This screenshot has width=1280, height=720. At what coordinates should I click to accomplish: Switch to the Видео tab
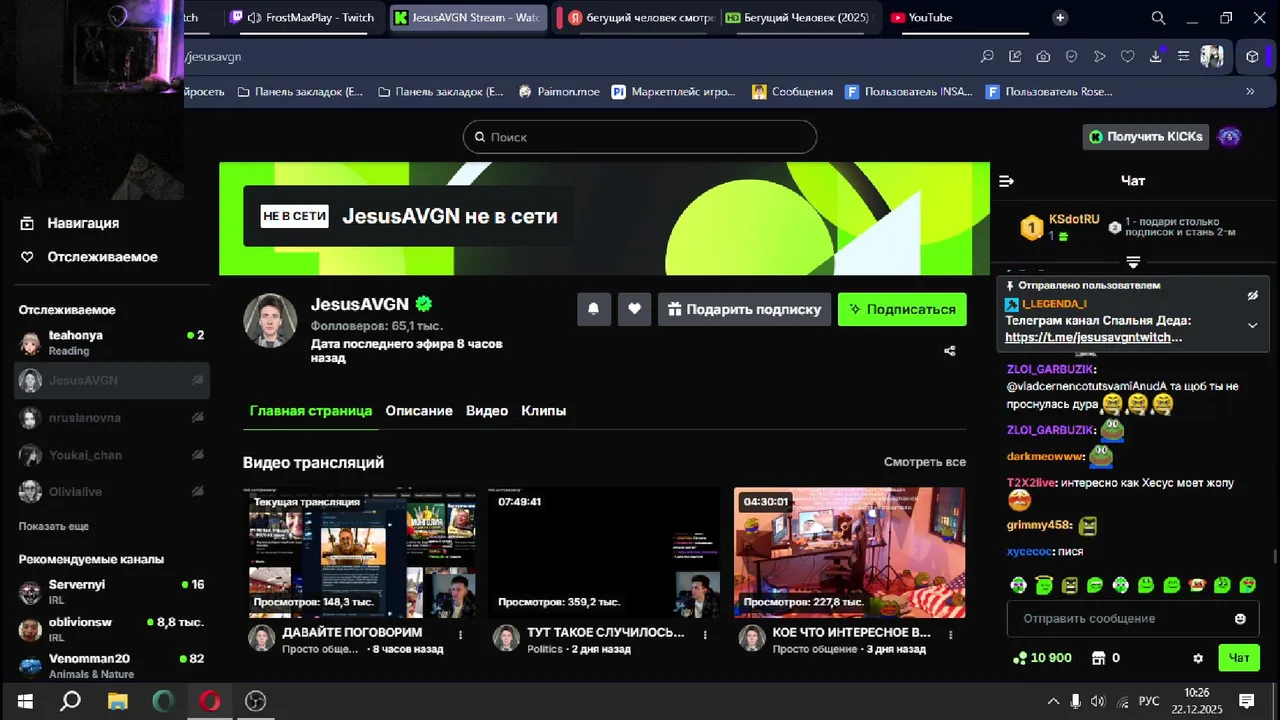(x=487, y=411)
